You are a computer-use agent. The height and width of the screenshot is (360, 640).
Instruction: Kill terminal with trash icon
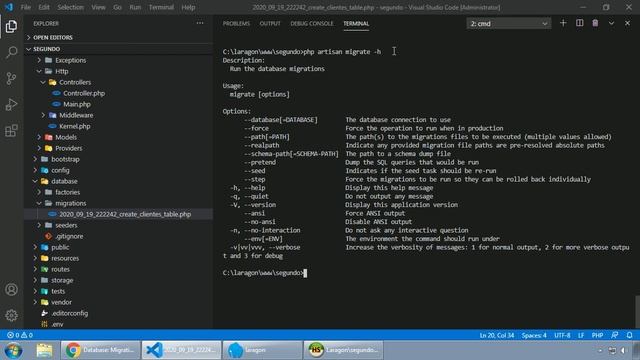coord(595,23)
